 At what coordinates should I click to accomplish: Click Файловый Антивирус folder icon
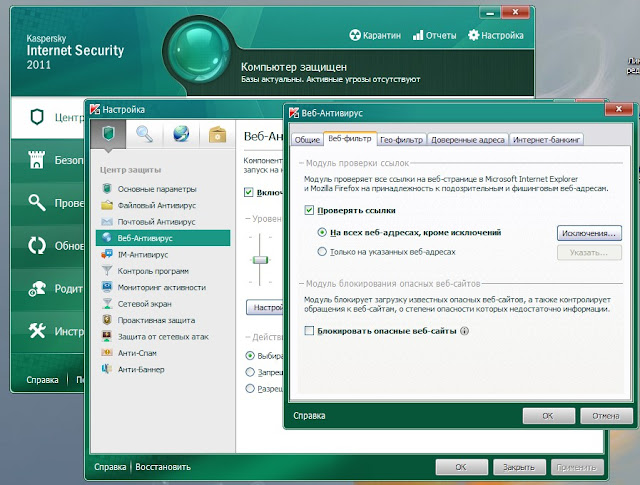pyautogui.click(x=107, y=205)
